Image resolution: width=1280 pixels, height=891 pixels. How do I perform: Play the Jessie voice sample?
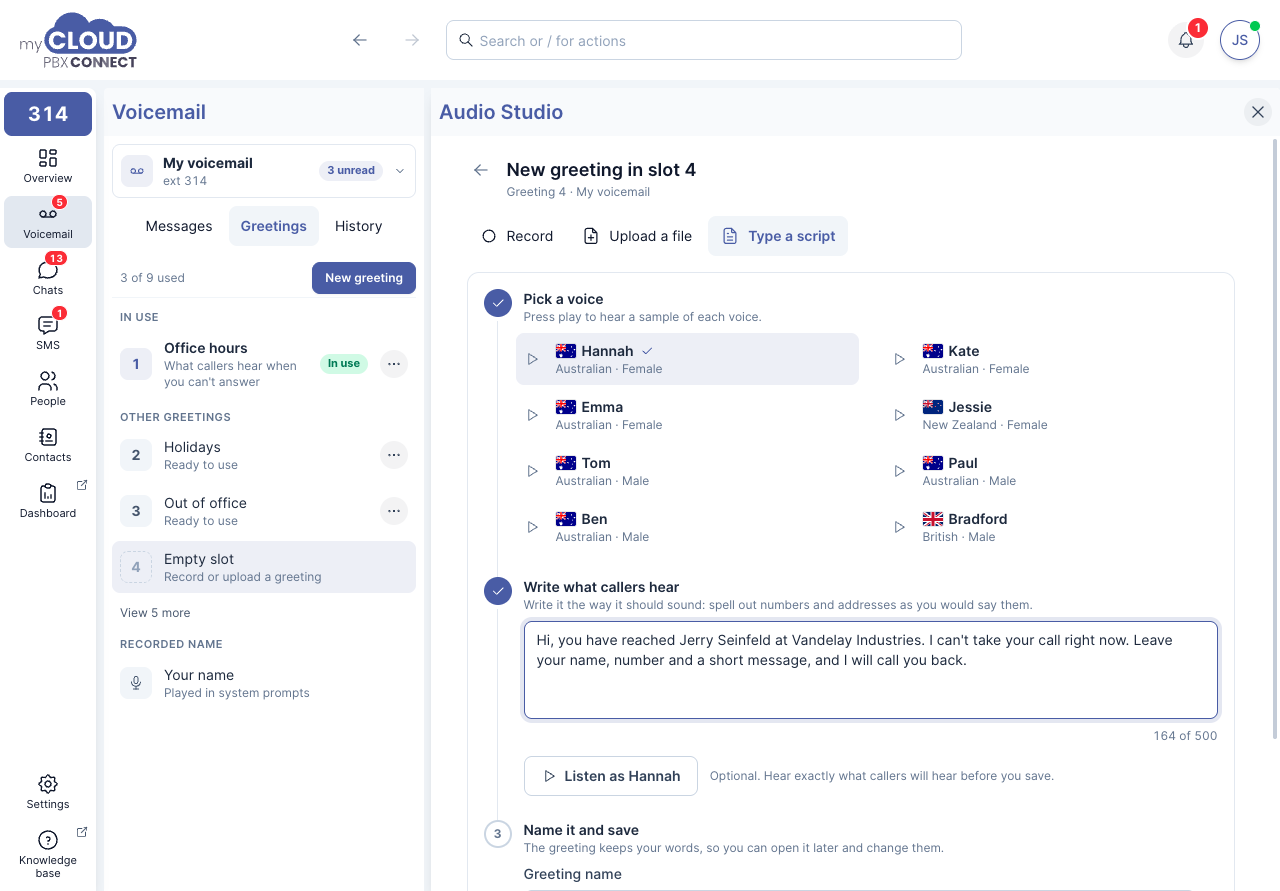(x=900, y=415)
